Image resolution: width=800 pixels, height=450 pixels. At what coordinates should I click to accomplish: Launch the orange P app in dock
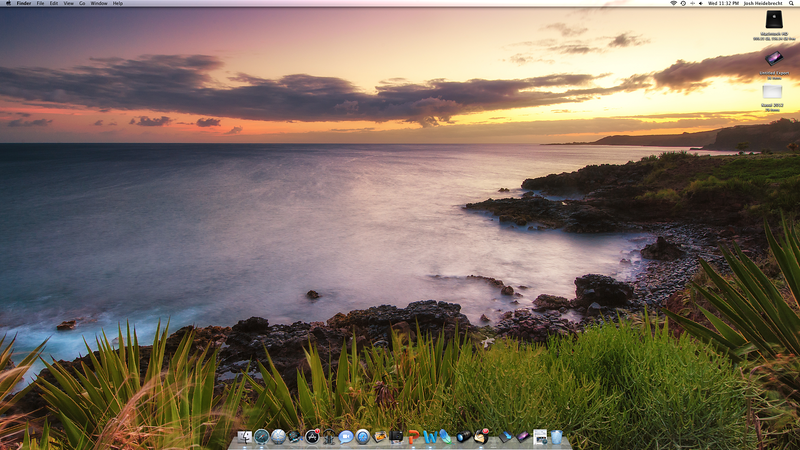[x=413, y=437]
